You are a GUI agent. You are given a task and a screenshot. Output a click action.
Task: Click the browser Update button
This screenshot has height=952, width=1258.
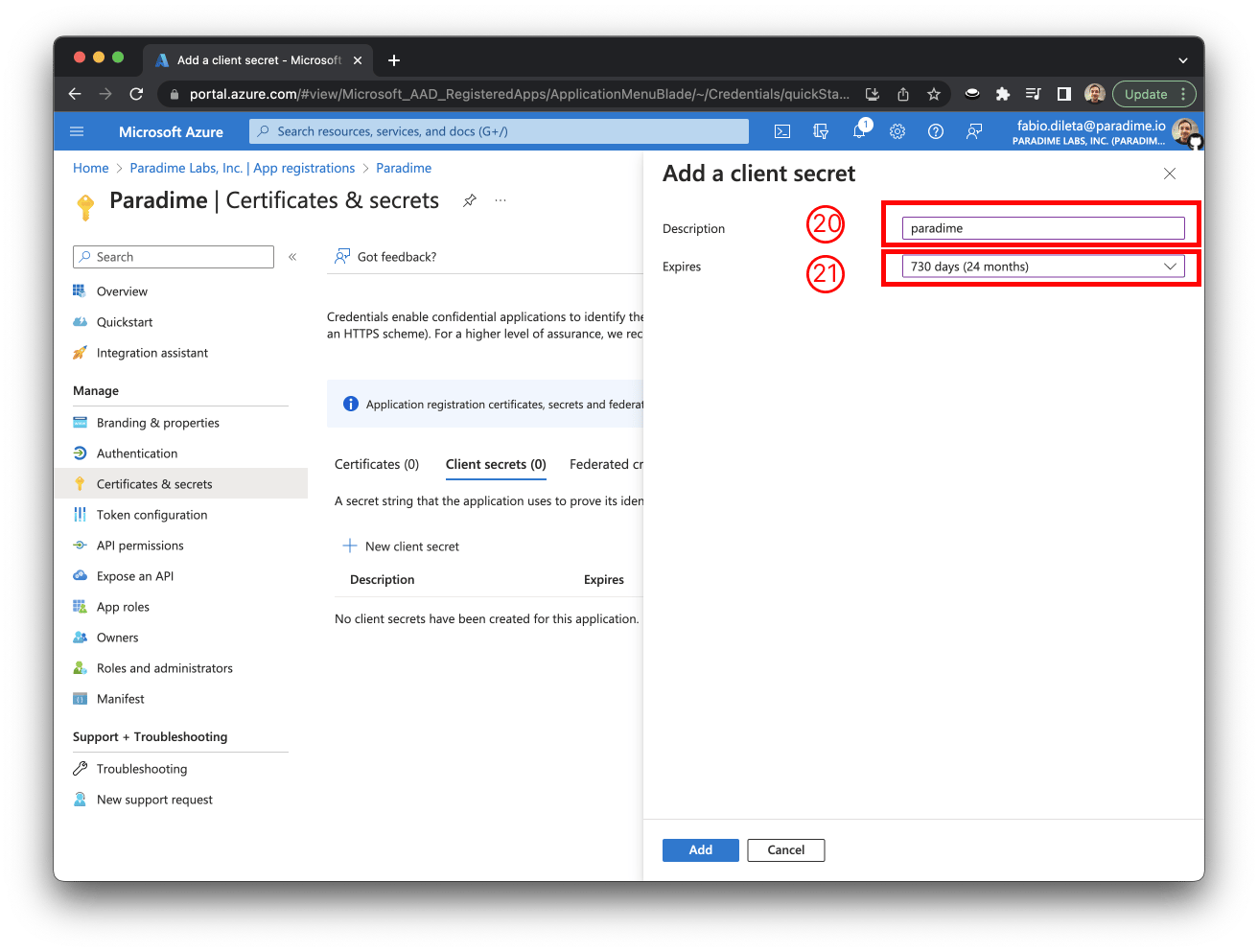(1146, 94)
